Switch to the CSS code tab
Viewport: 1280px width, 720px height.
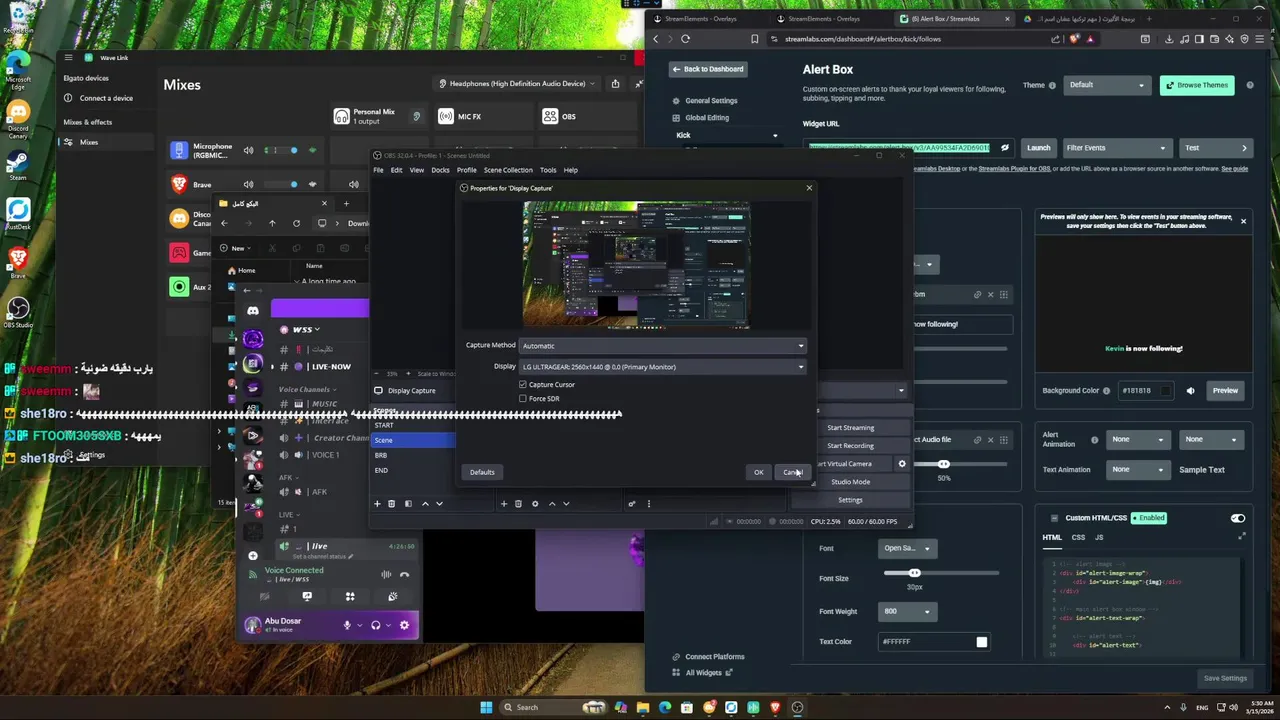pyautogui.click(x=1078, y=537)
